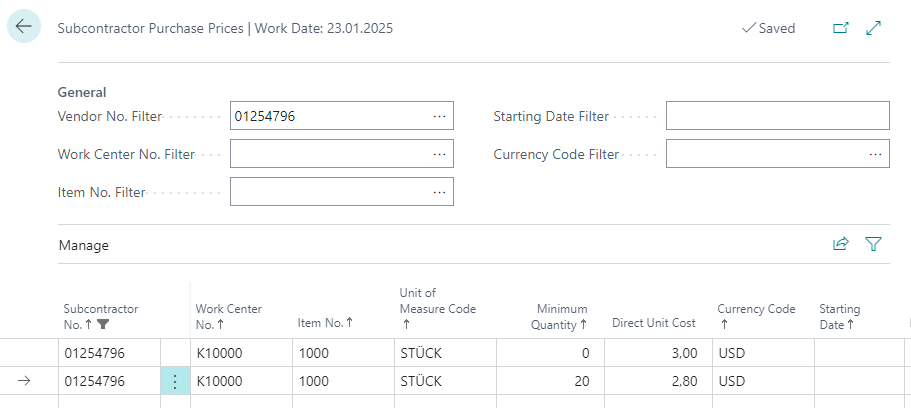The height and width of the screenshot is (408, 911).
Task: Open the Manage menu
Action: click(84, 245)
